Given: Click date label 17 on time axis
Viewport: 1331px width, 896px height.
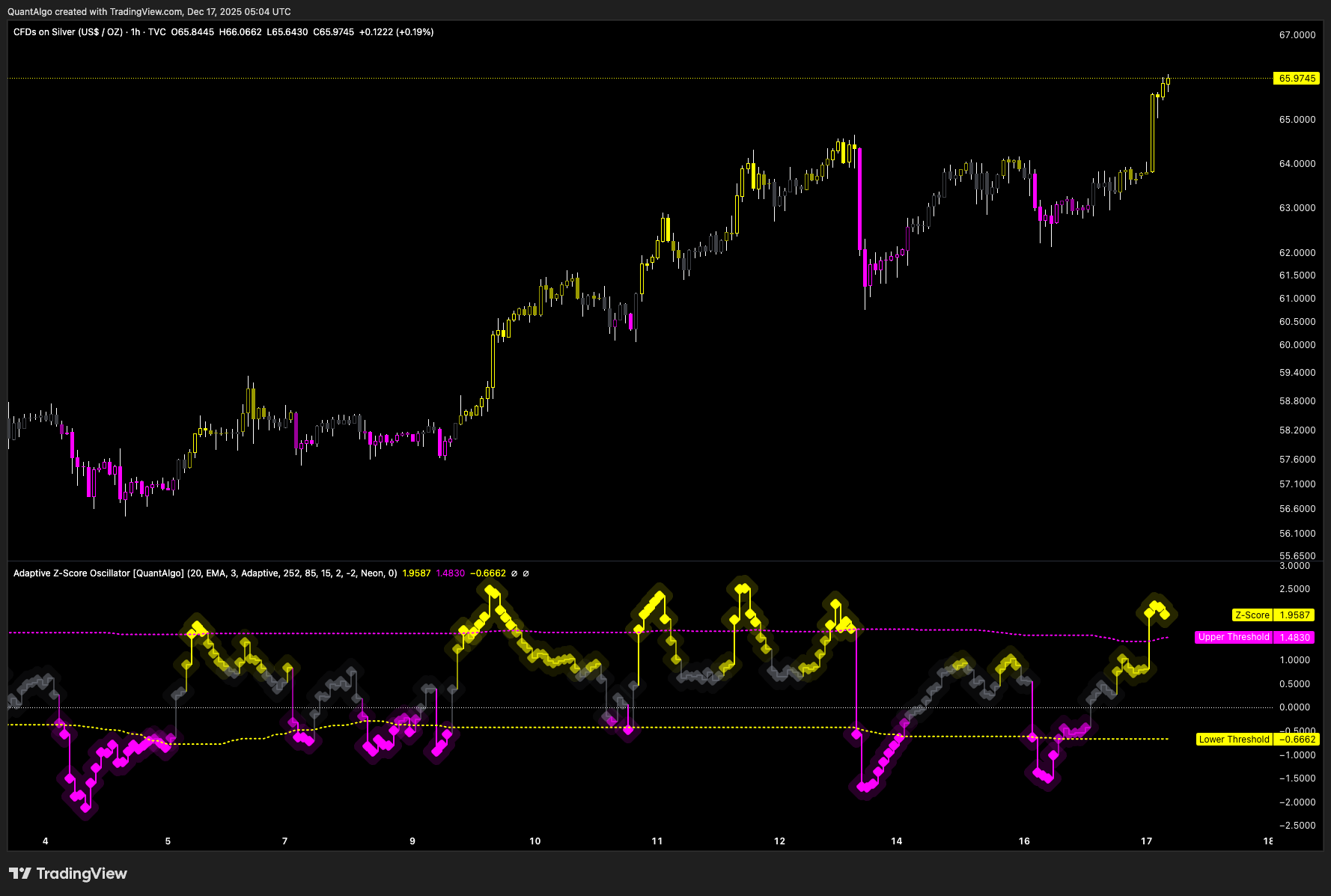Looking at the screenshot, I should (x=1146, y=841).
